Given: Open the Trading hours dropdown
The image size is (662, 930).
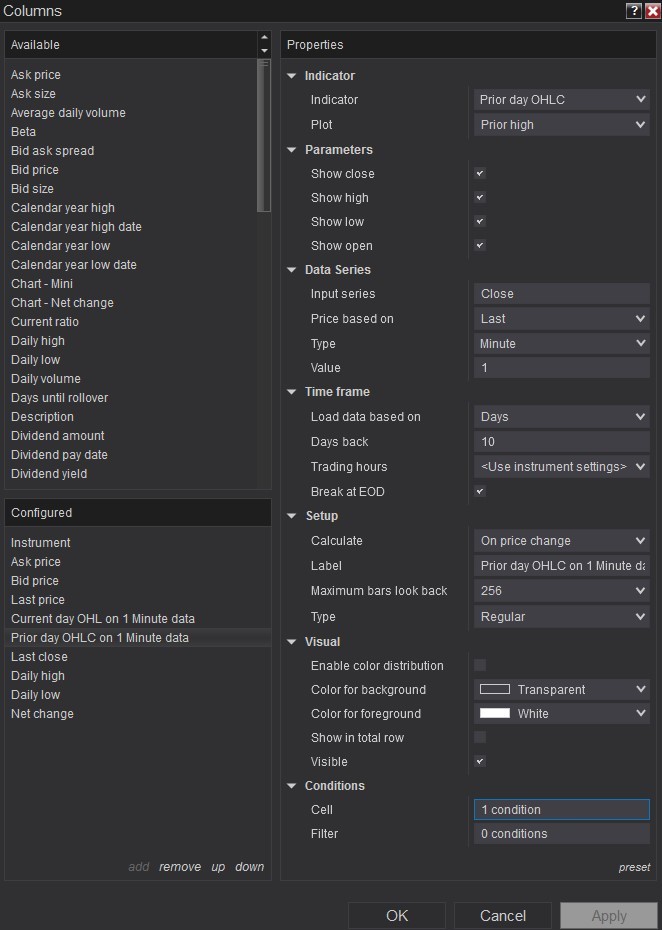Looking at the screenshot, I should coord(561,467).
